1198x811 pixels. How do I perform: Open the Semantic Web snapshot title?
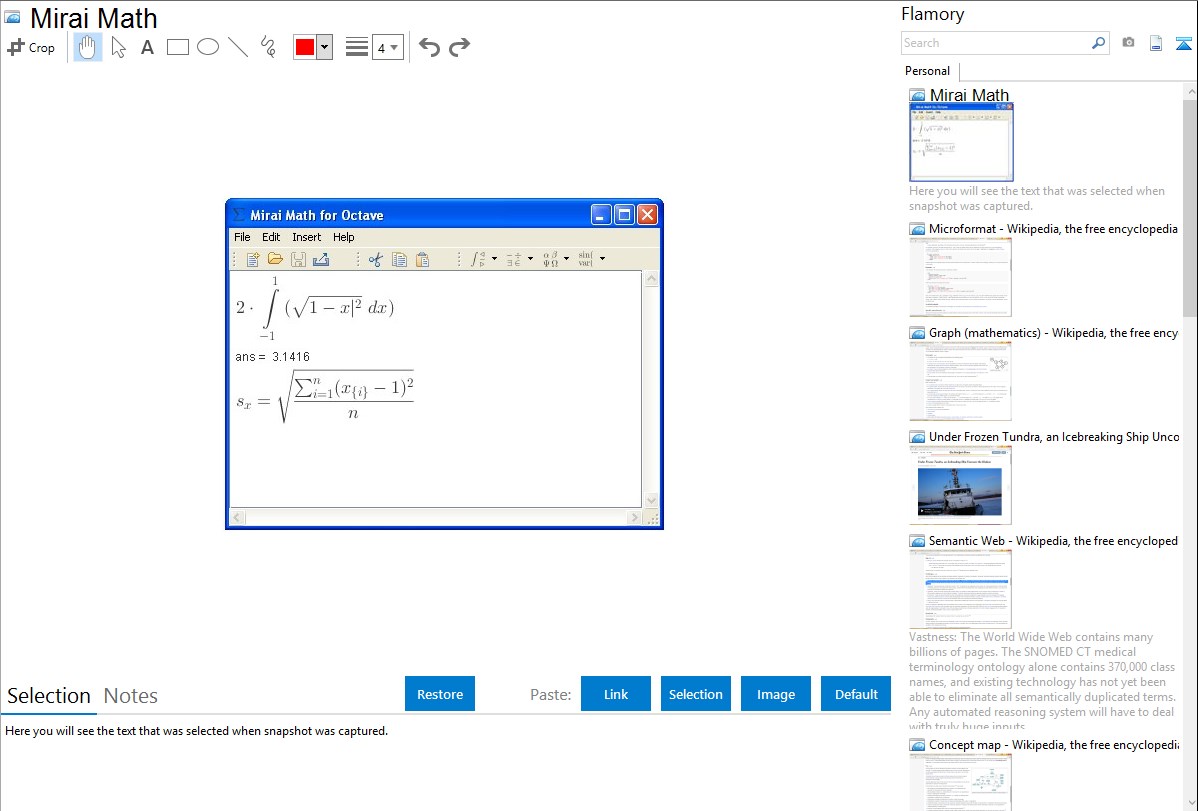1053,541
